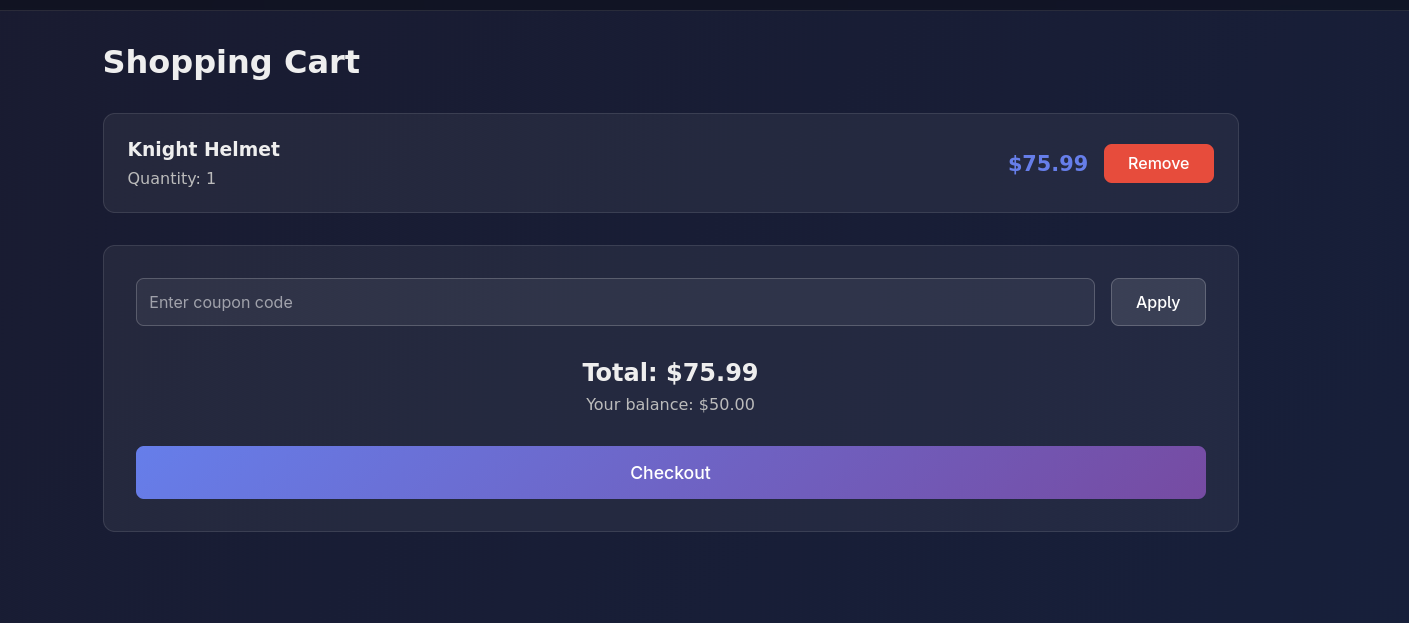This screenshot has height=623, width=1409.
Task: Click the Knight Helmet $75.99 price
Action: point(1047,164)
